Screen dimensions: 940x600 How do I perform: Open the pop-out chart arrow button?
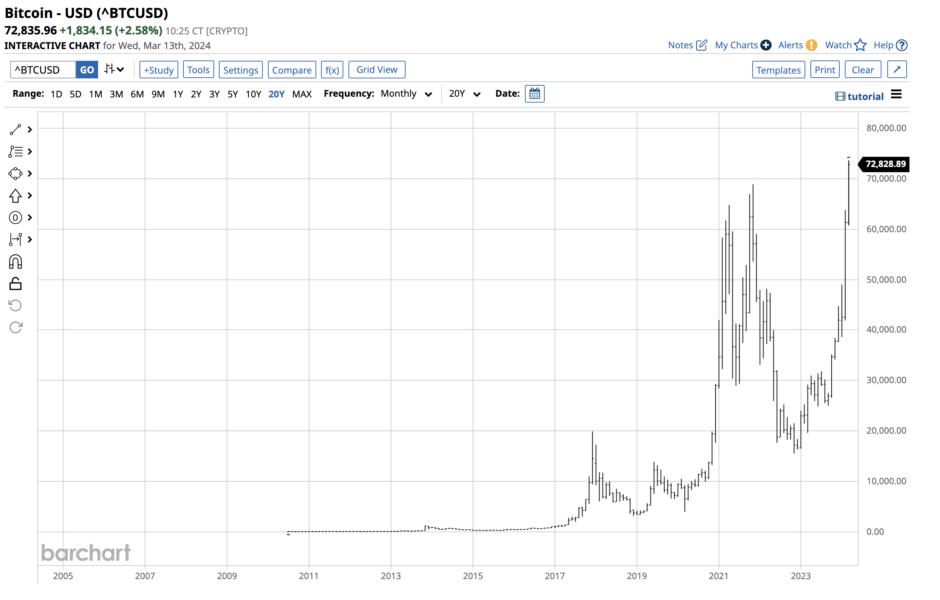click(x=897, y=70)
